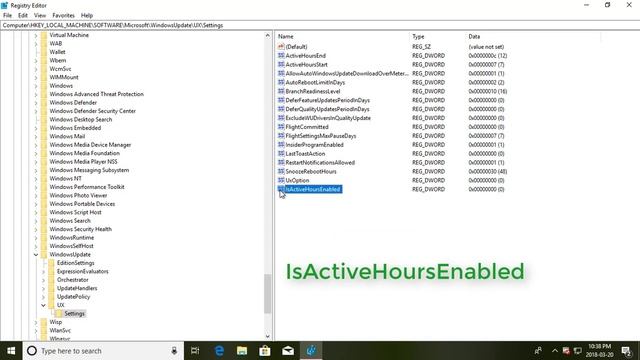Open Mail app from the taskbar
This screenshot has width=640, height=360.
[x=288, y=351]
